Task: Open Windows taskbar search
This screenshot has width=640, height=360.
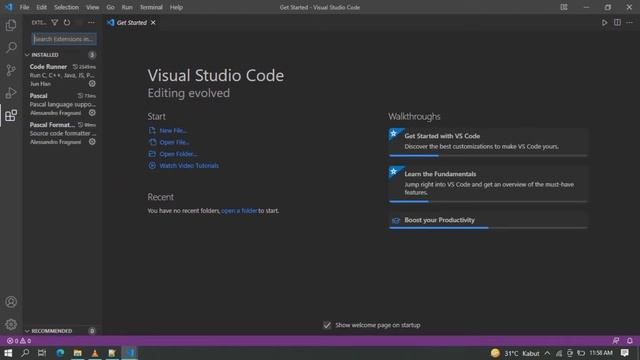Action: 25,353
